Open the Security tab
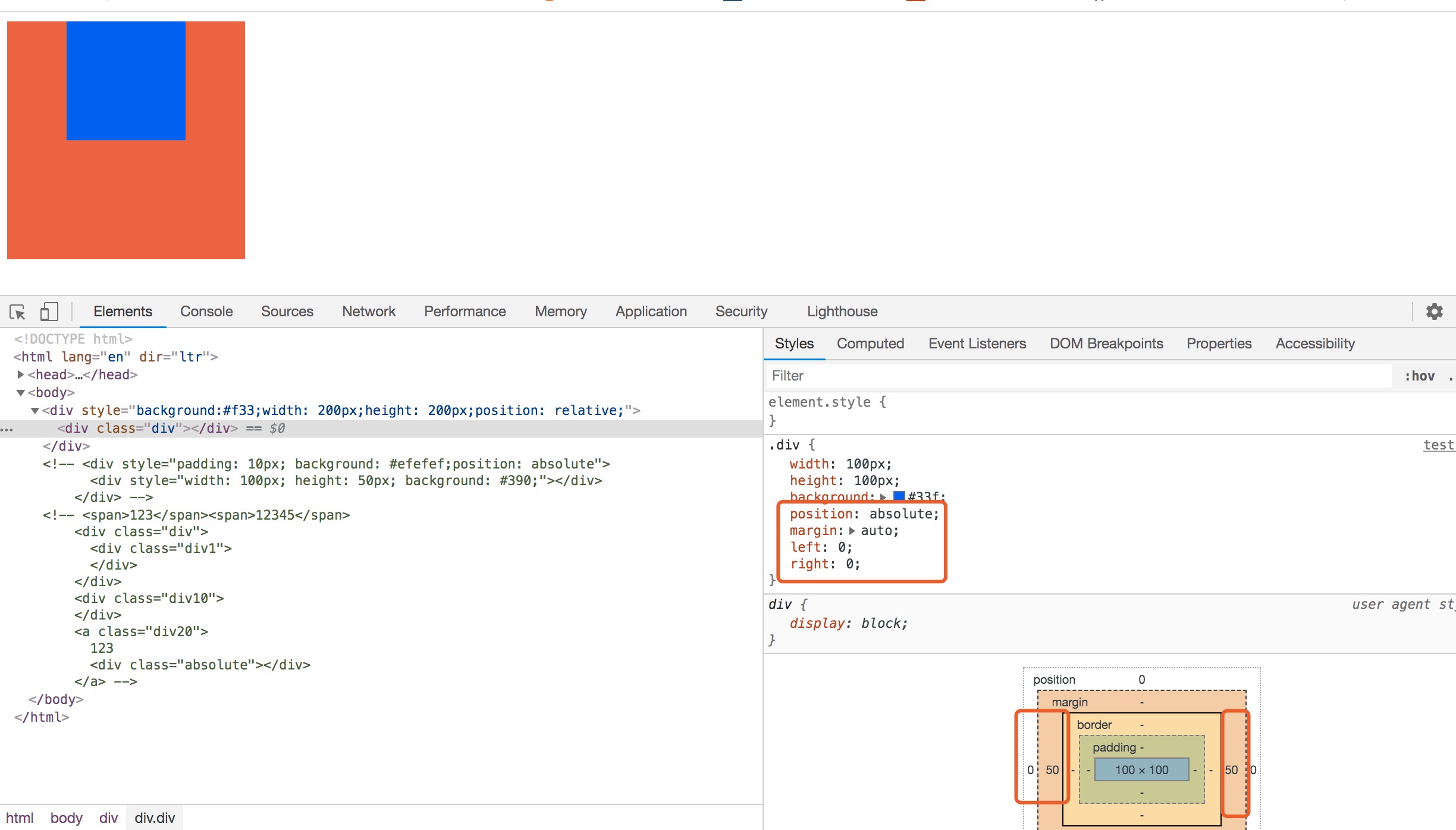 (x=741, y=312)
